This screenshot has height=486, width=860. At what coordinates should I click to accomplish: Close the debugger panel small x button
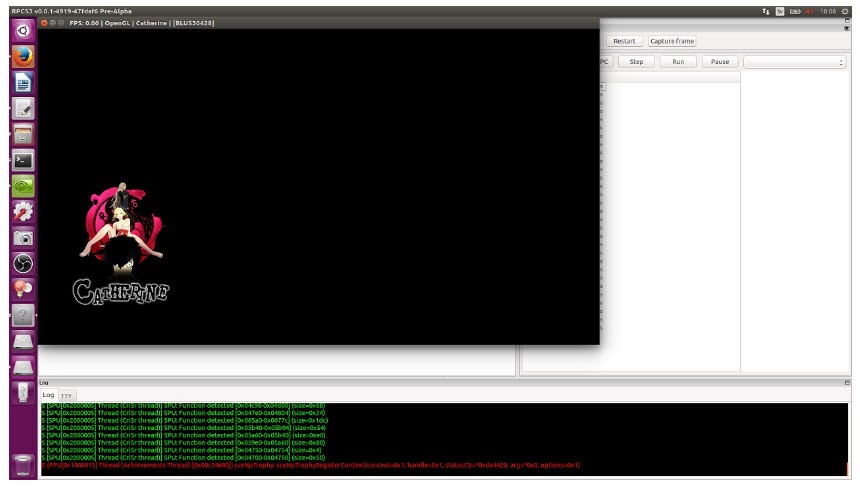[x=847, y=28]
